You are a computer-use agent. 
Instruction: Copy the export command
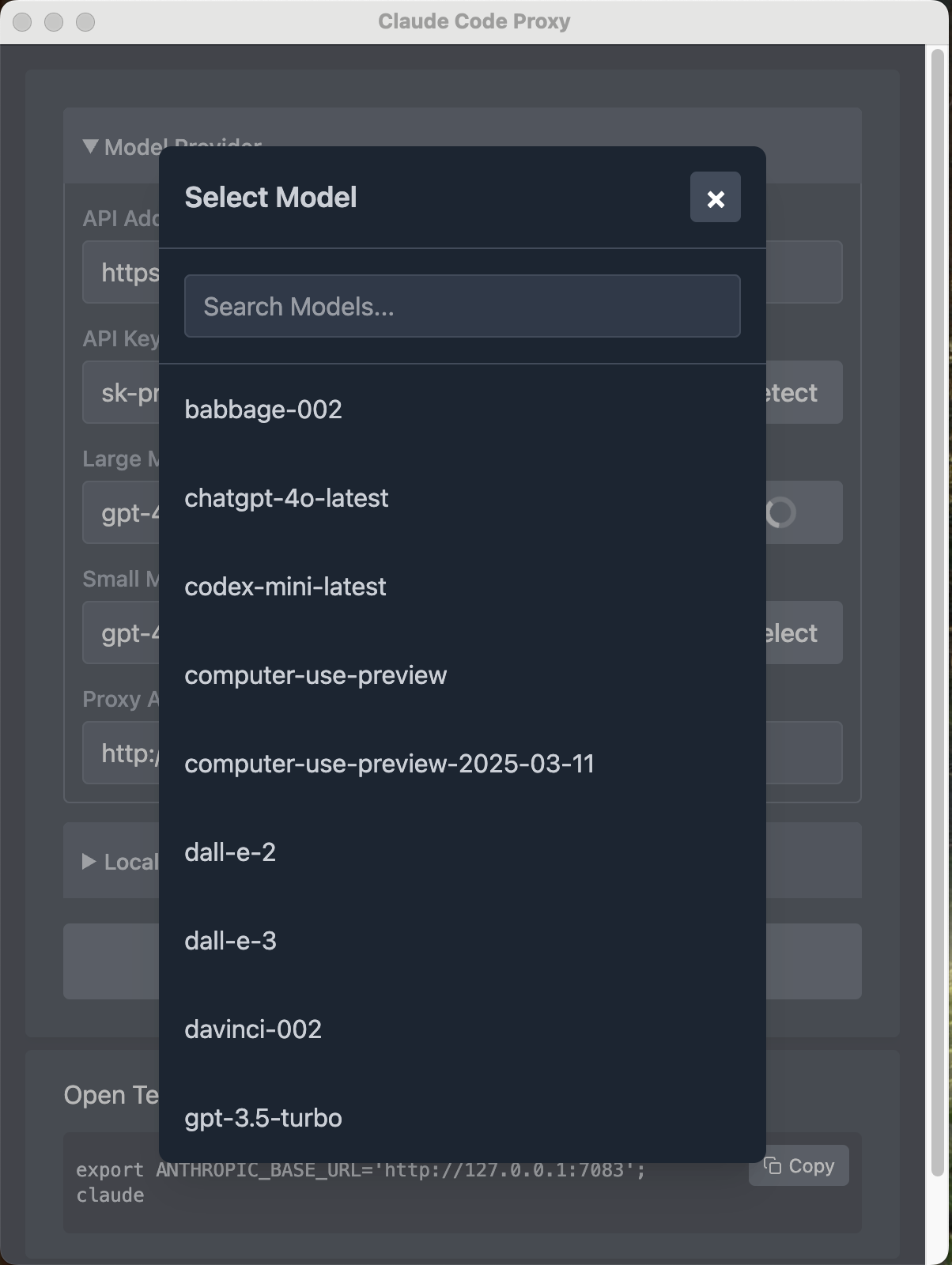click(799, 1165)
